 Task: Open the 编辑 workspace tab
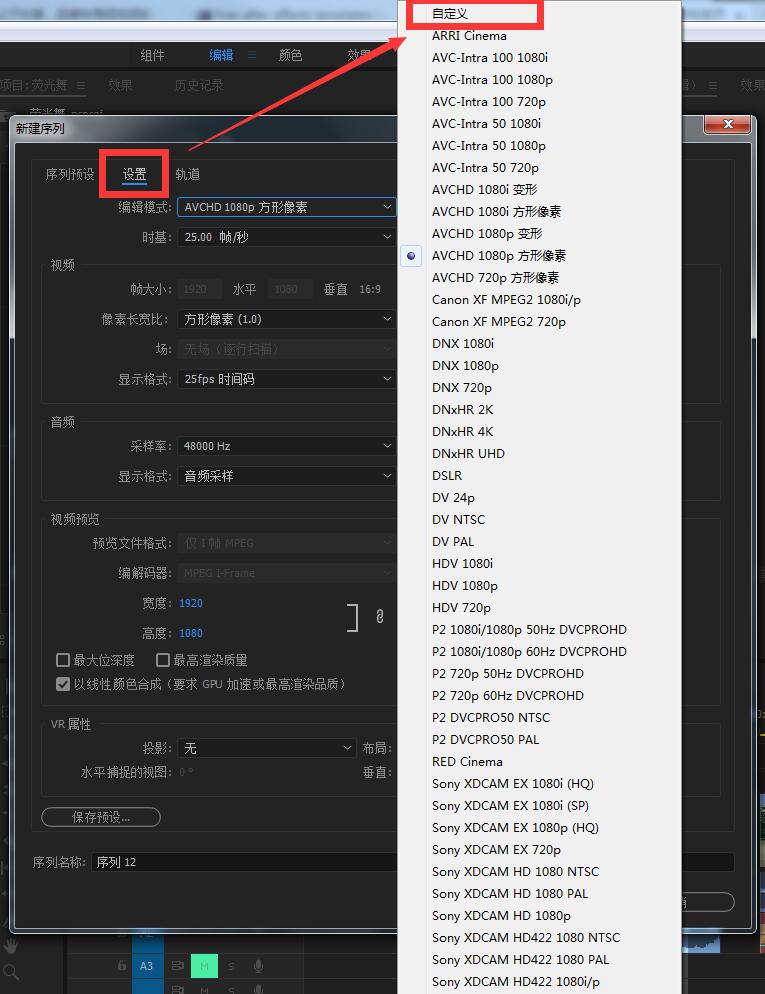tap(221, 55)
